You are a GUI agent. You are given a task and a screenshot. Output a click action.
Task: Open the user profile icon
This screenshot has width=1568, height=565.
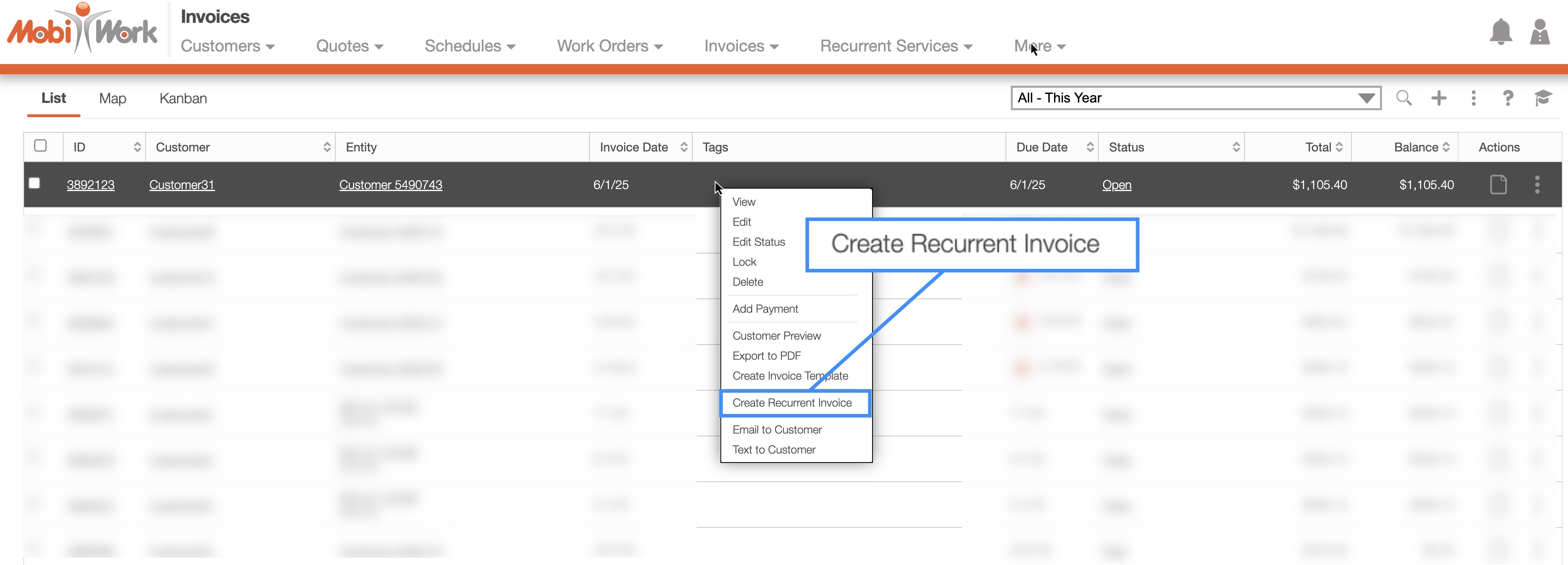1539,32
